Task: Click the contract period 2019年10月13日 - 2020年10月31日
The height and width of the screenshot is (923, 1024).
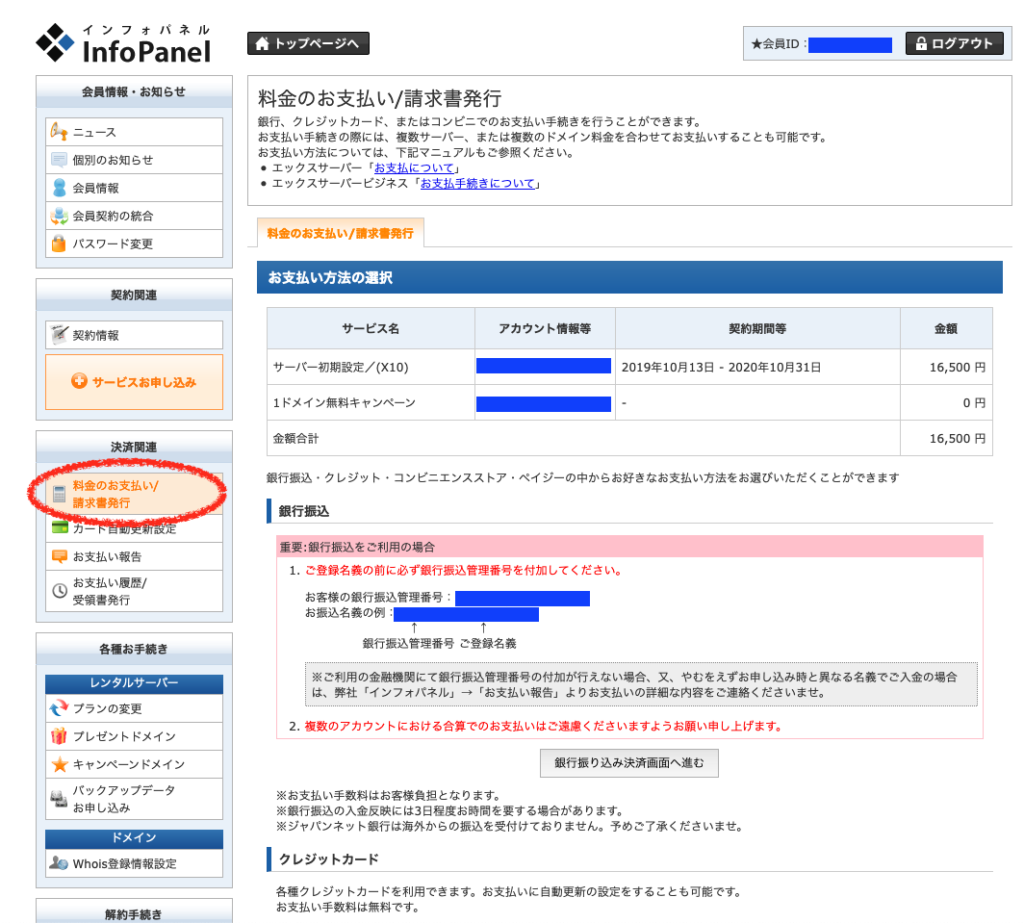Action: 721,367
